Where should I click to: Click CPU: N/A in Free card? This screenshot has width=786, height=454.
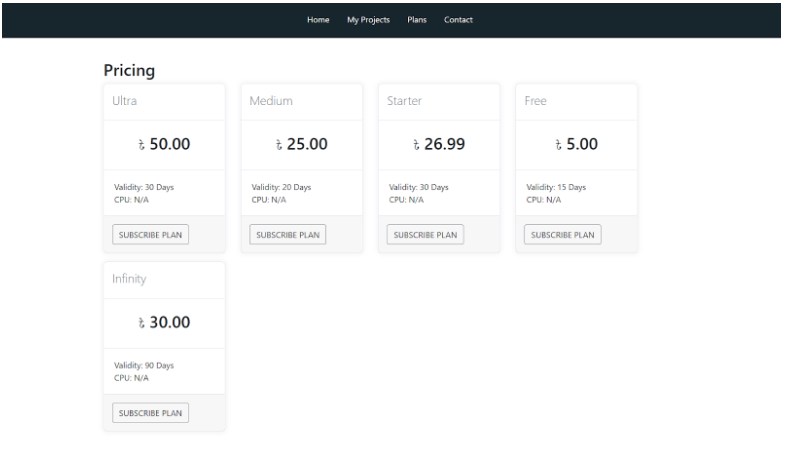pyautogui.click(x=543, y=200)
